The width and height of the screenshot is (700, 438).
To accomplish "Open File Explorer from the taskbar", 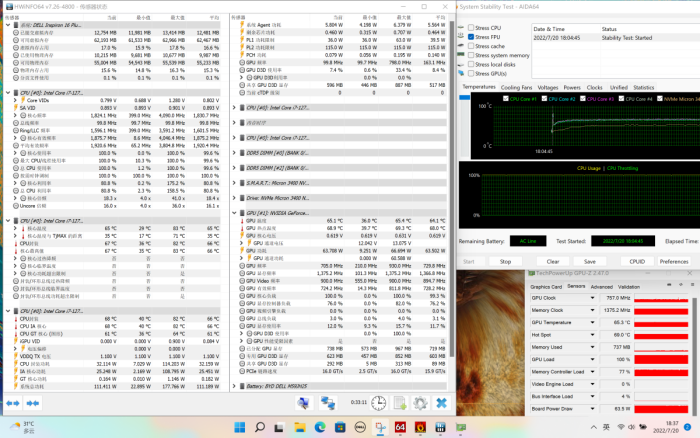I will pos(300,427).
